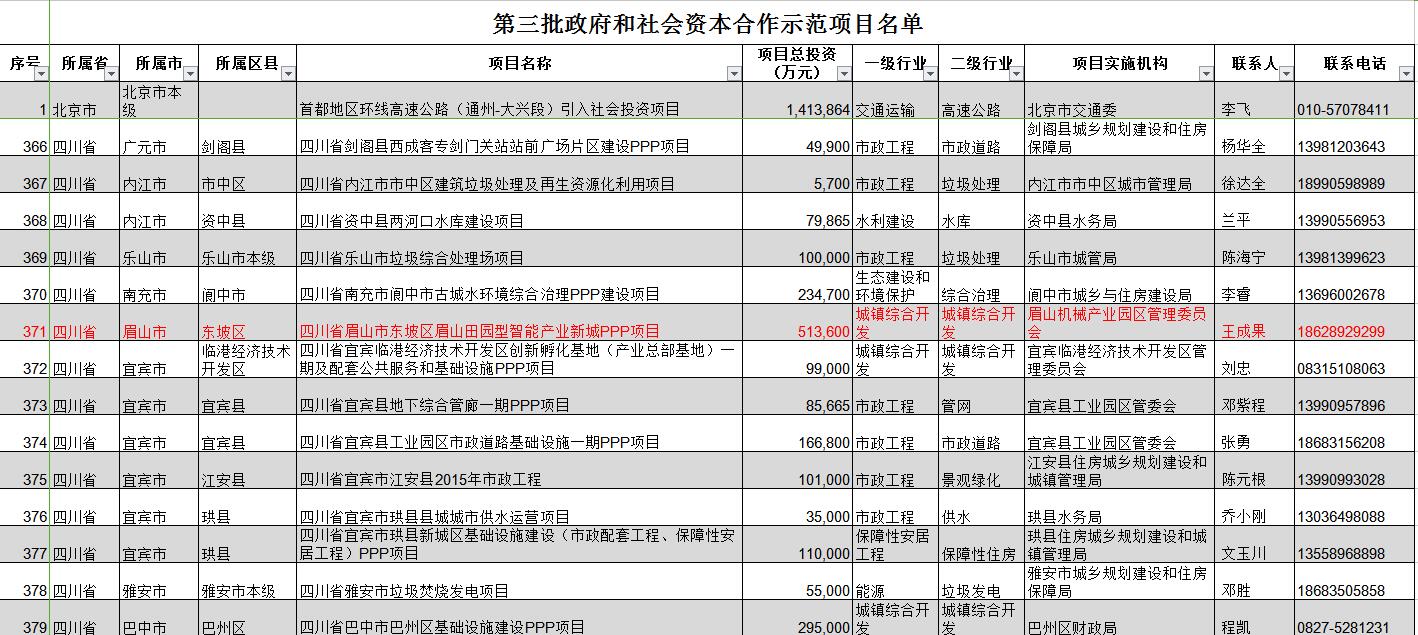
Task: Select the 江安县 district cell
Action: point(248,471)
